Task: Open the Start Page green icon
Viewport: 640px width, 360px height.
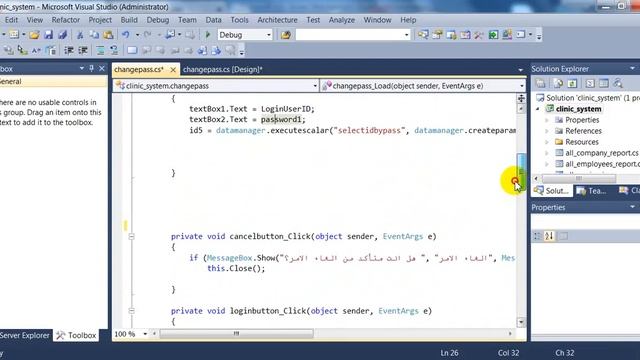Action: click(x=493, y=35)
